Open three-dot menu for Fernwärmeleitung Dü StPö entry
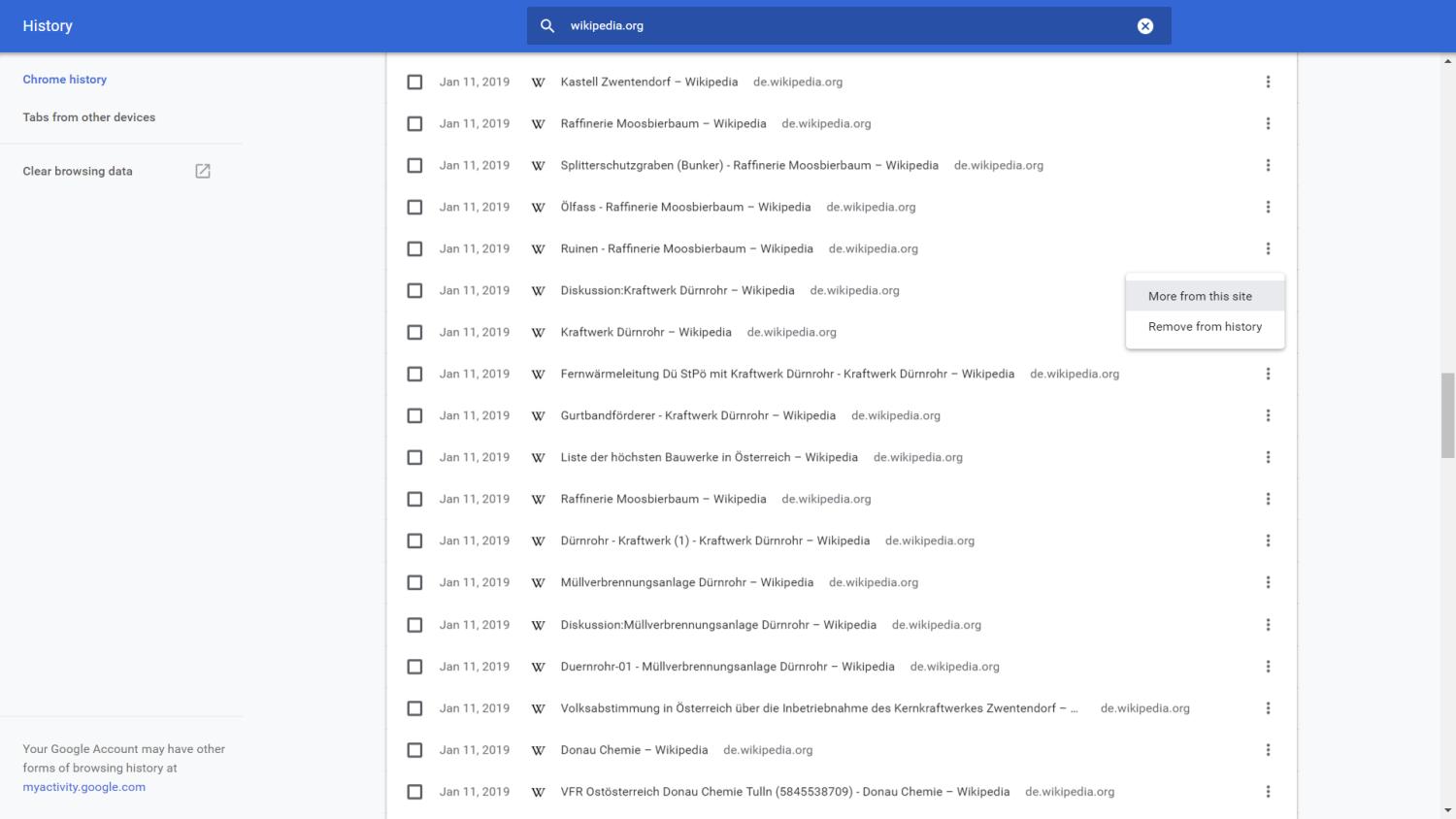Screen dimensions: 1456x819 tap(1268, 374)
